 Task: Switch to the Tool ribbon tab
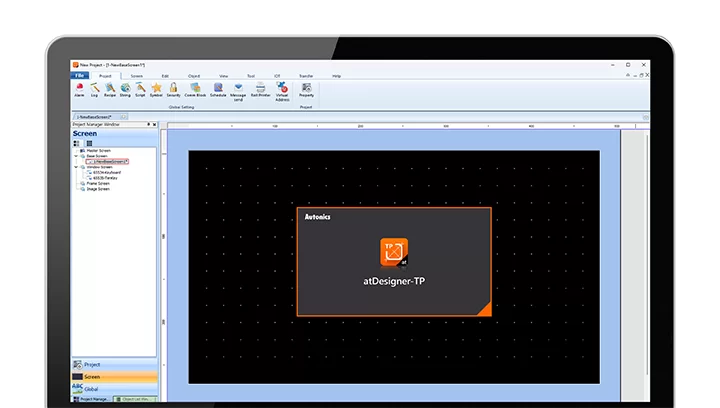[x=251, y=76]
